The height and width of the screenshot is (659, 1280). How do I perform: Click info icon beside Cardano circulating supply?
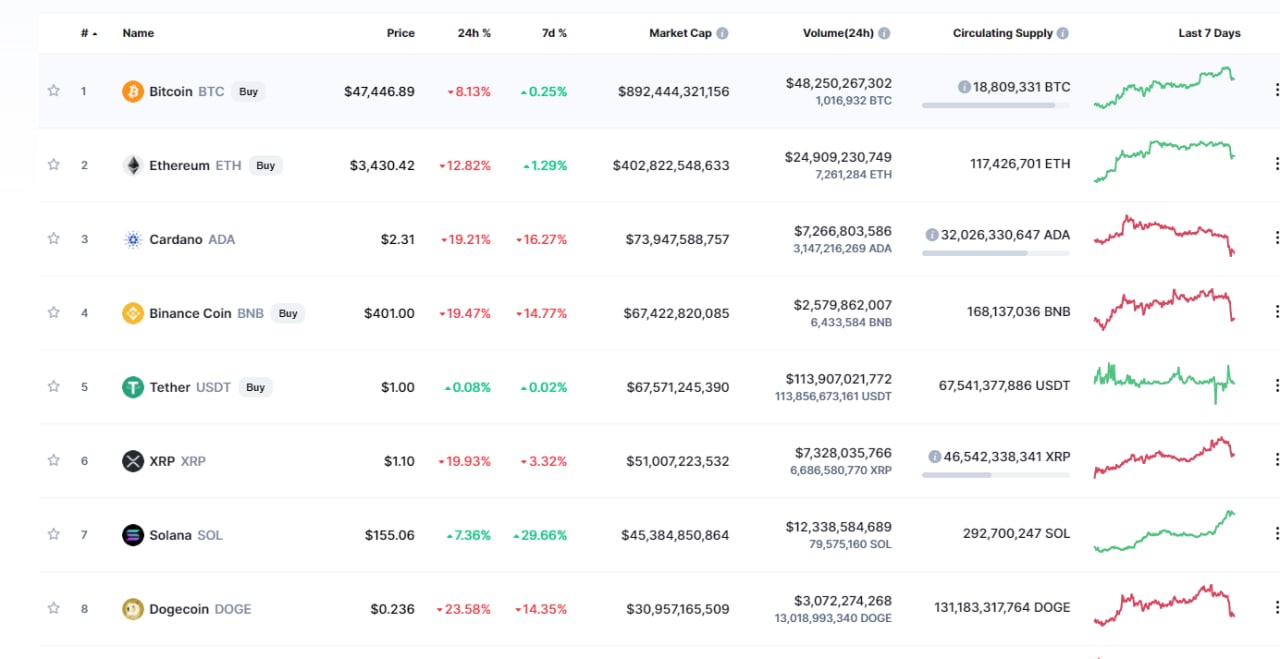coord(932,235)
